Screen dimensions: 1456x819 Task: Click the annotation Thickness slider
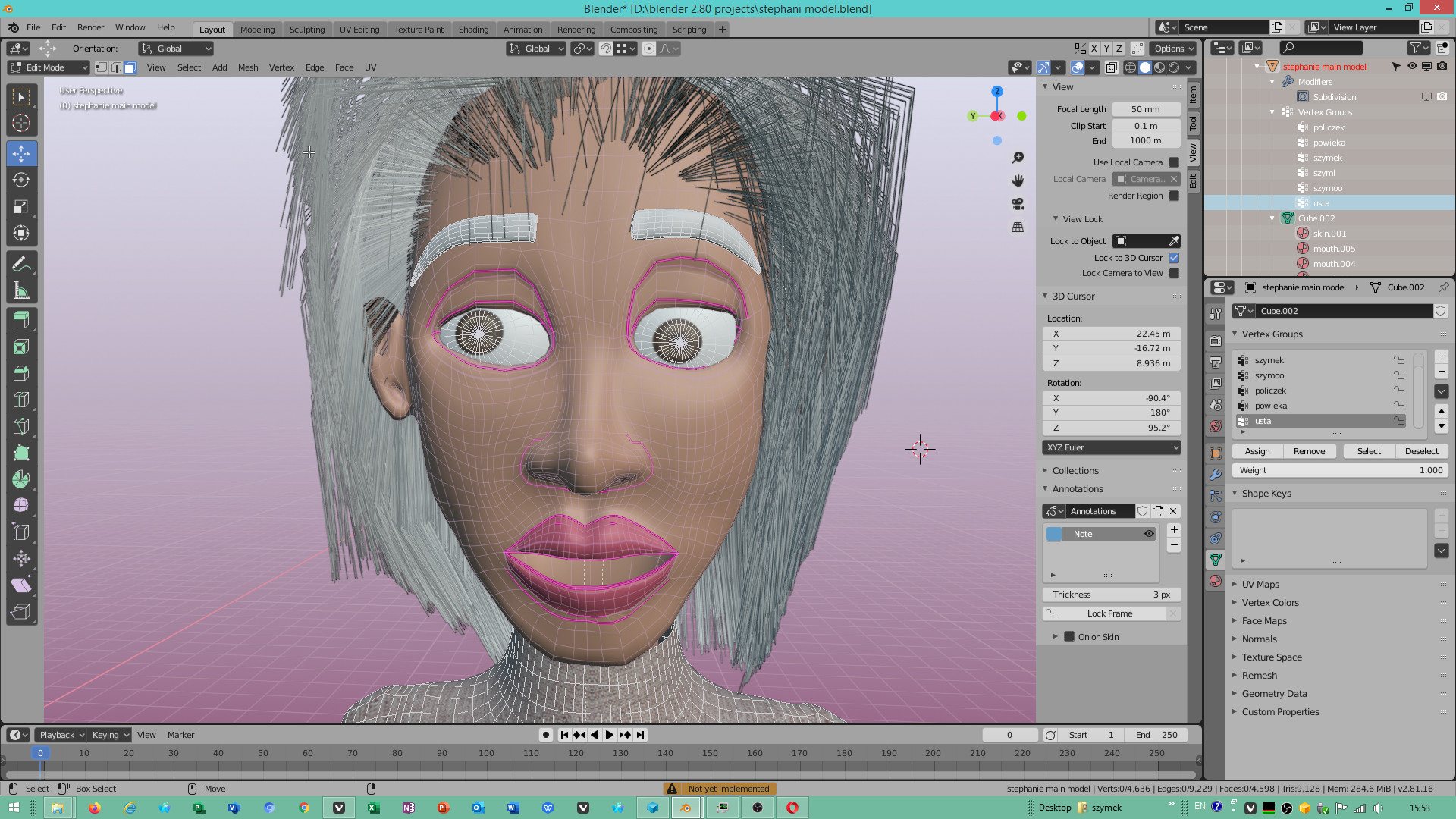click(1112, 595)
